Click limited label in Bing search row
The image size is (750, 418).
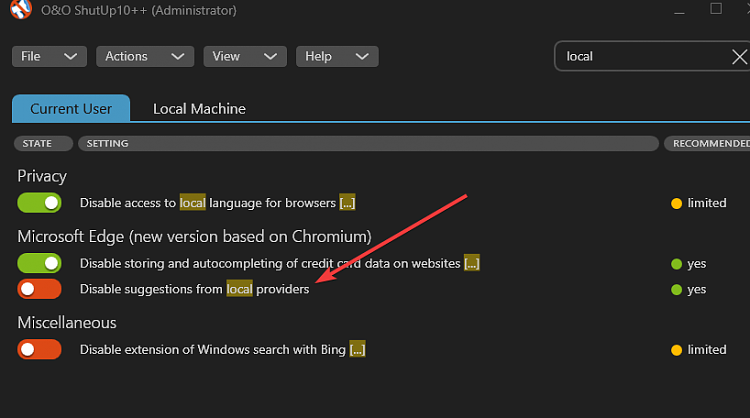707,350
